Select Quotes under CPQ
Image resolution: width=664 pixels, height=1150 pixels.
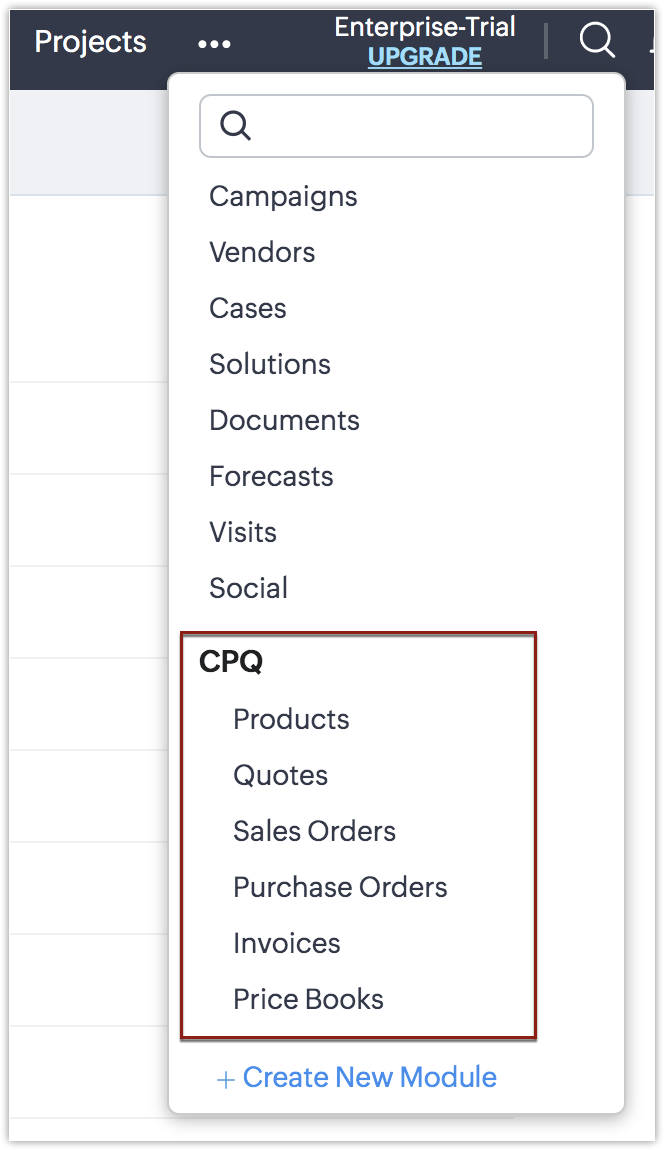click(280, 775)
